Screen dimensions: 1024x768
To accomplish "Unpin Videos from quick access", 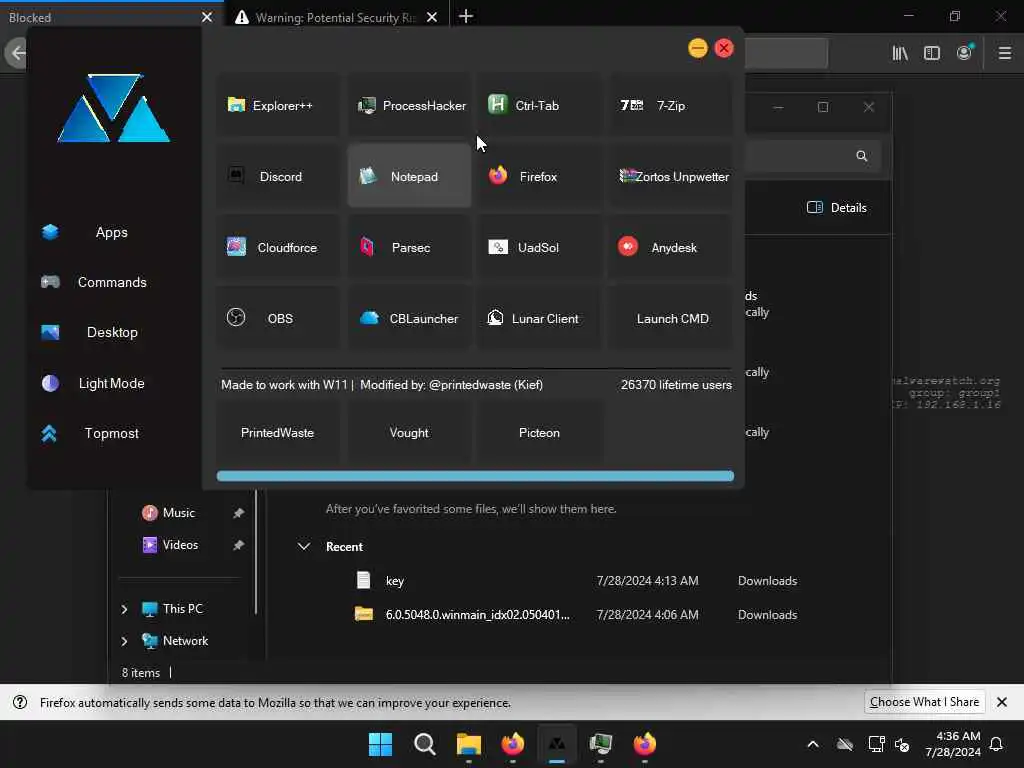I will click(x=238, y=545).
